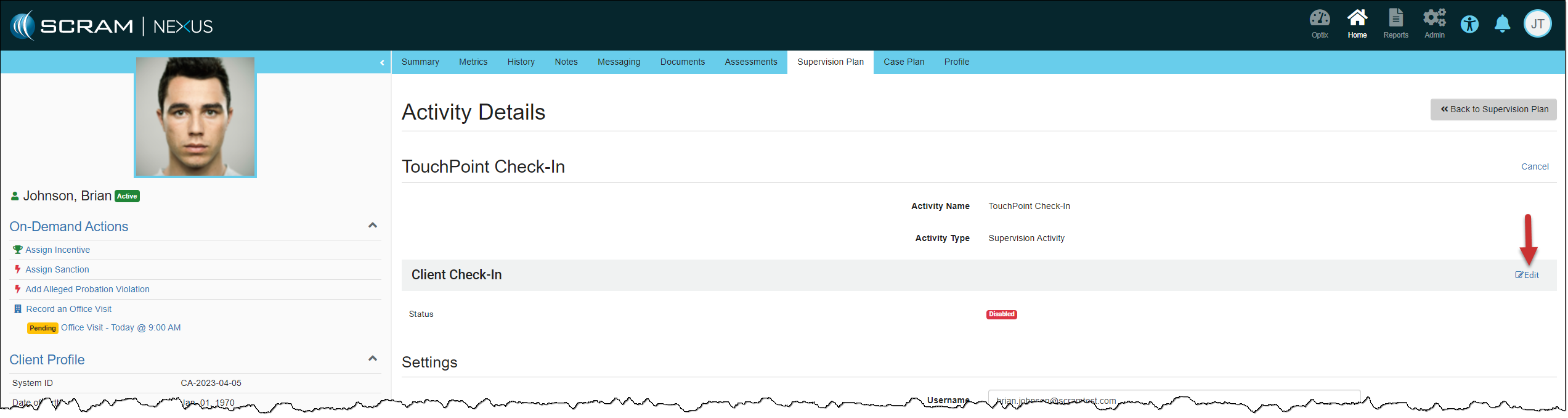This screenshot has height=418, width=1568.
Task: Switch to the Case Plan tab
Action: coord(903,62)
